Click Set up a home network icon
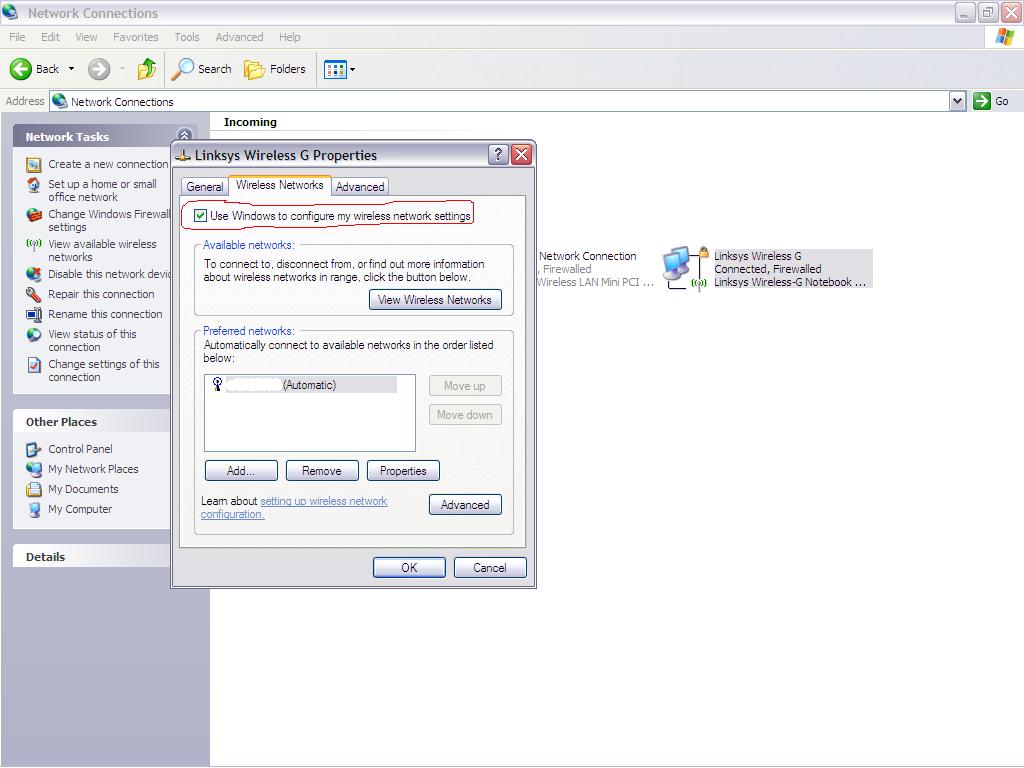 tap(34, 185)
